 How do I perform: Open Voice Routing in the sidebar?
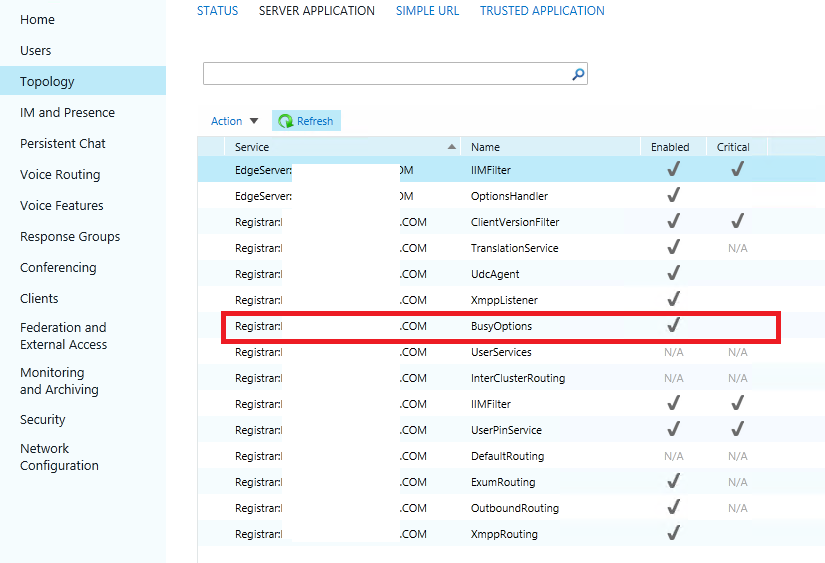tap(60, 174)
